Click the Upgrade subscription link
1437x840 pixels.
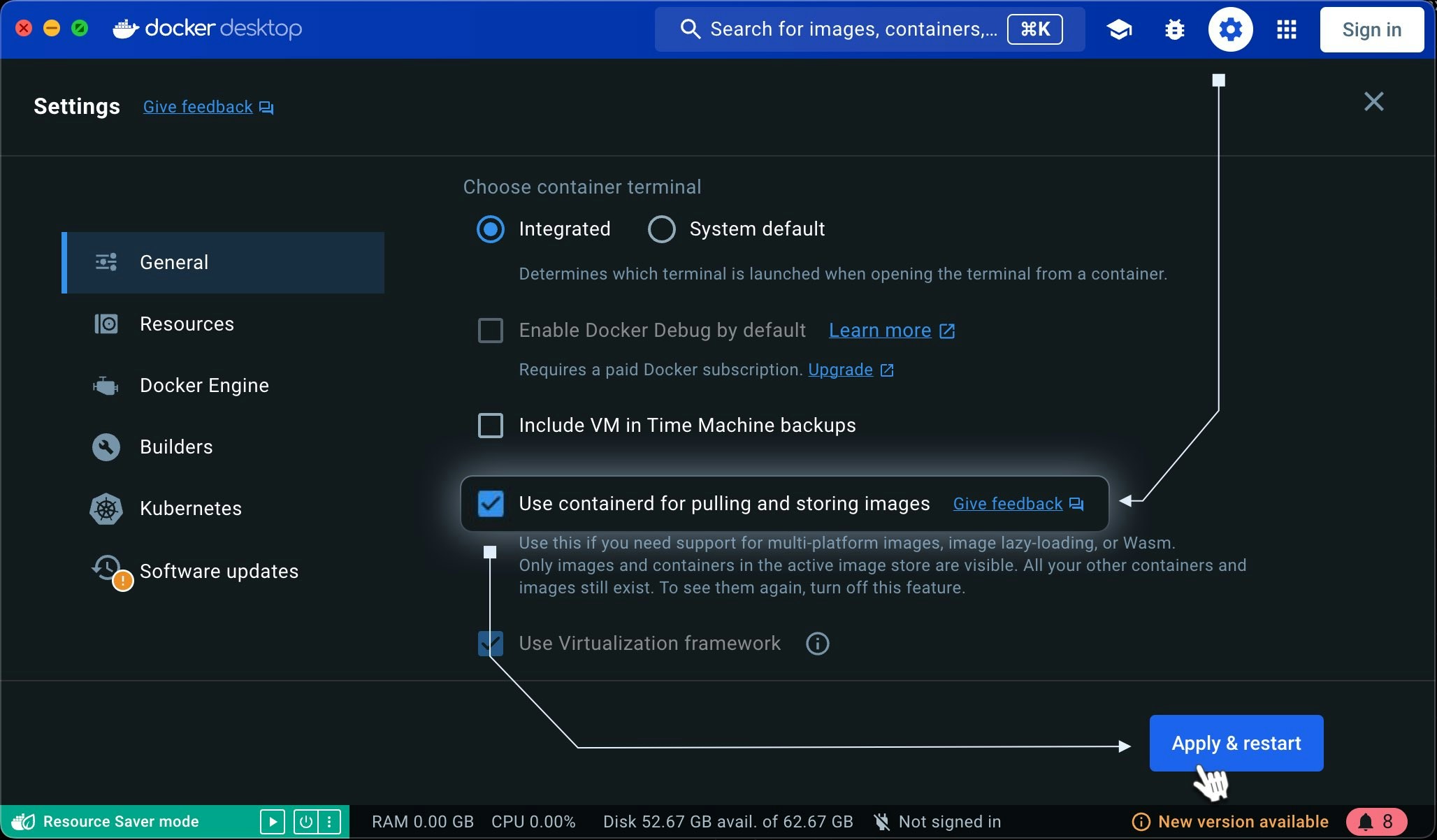(x=840, y=370)
